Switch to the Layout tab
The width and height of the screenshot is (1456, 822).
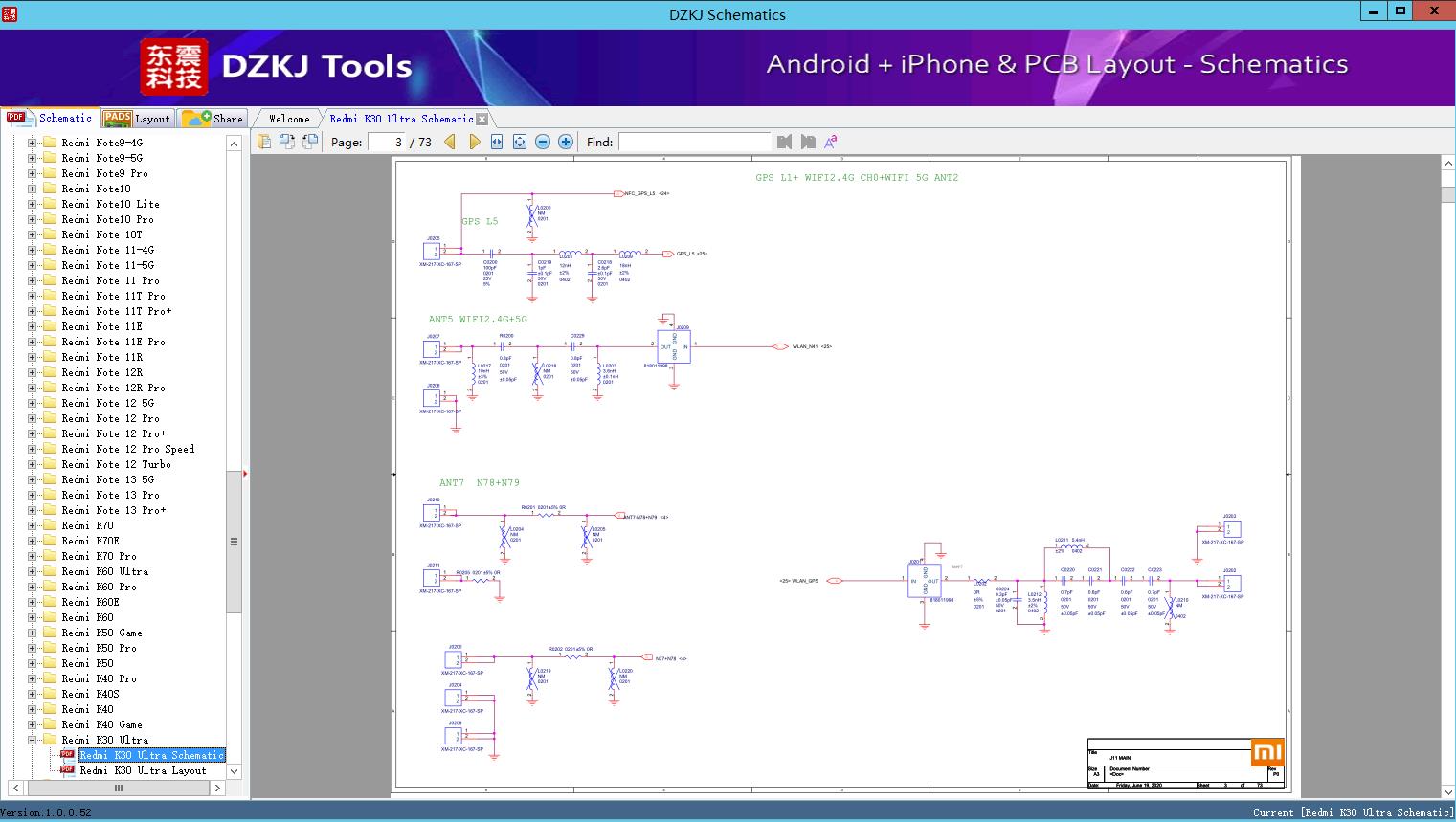[x=137, y=119]
